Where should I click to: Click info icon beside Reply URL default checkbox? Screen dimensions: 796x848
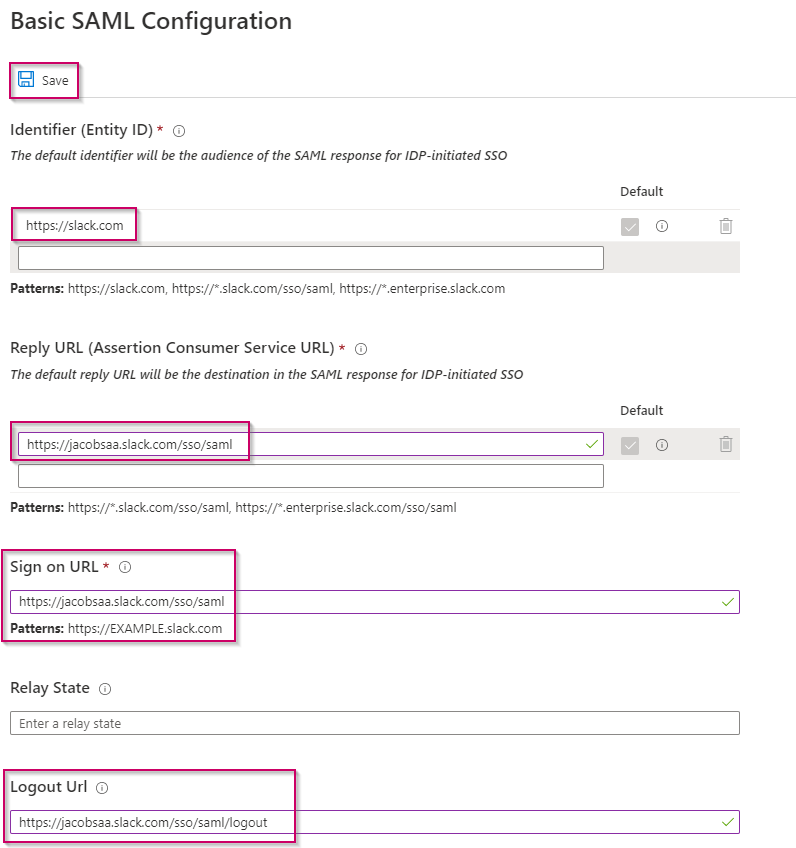[661, 445]
